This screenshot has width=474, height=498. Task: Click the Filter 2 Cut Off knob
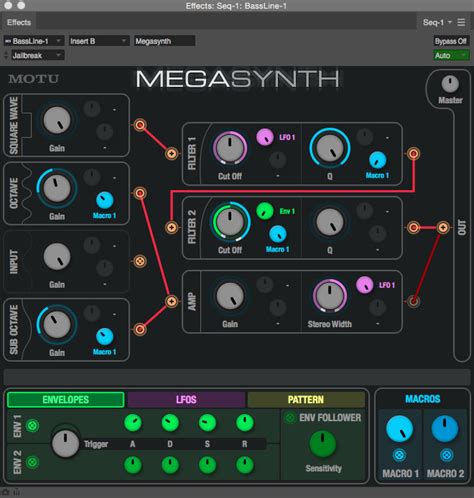tap(230, 222)
